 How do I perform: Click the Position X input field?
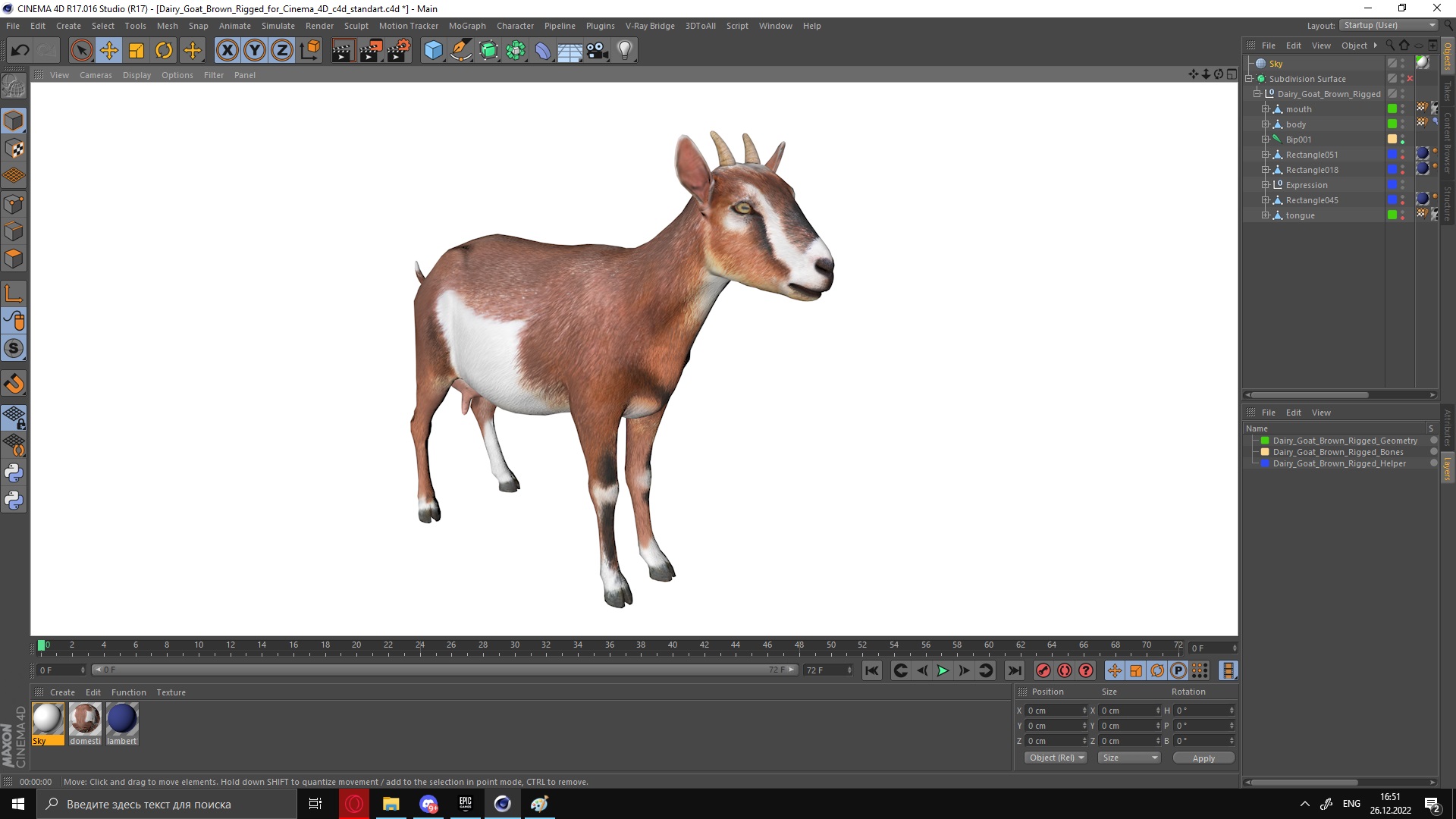1056,711
